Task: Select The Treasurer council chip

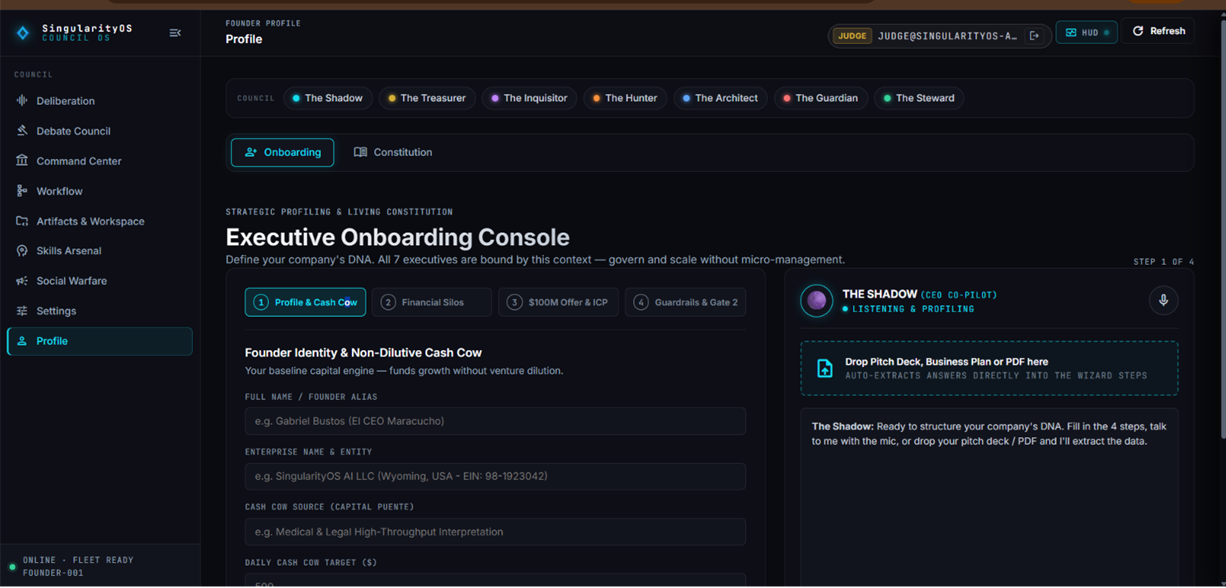Action: (x=427, y=98)
